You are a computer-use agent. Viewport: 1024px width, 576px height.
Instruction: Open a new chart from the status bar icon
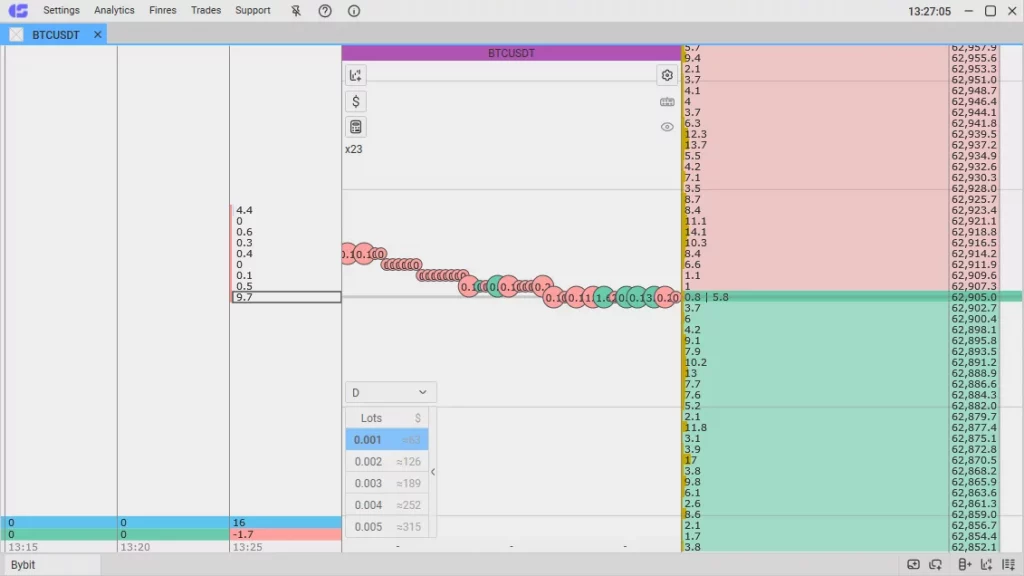(987, 565)
